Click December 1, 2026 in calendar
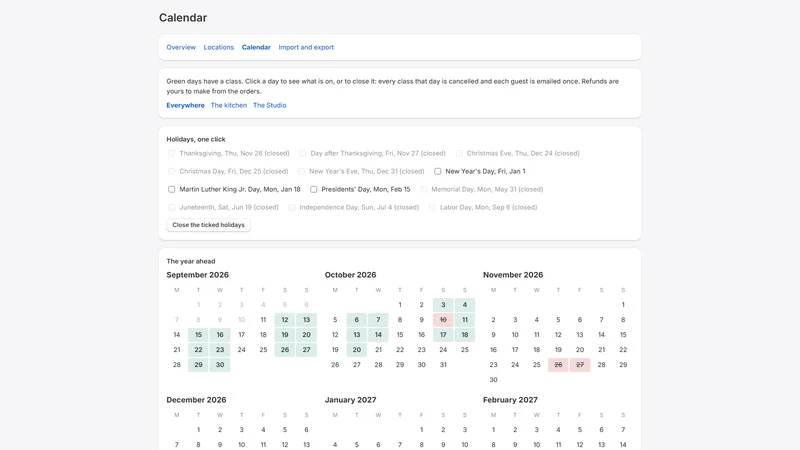 click(x=198, y=430)
